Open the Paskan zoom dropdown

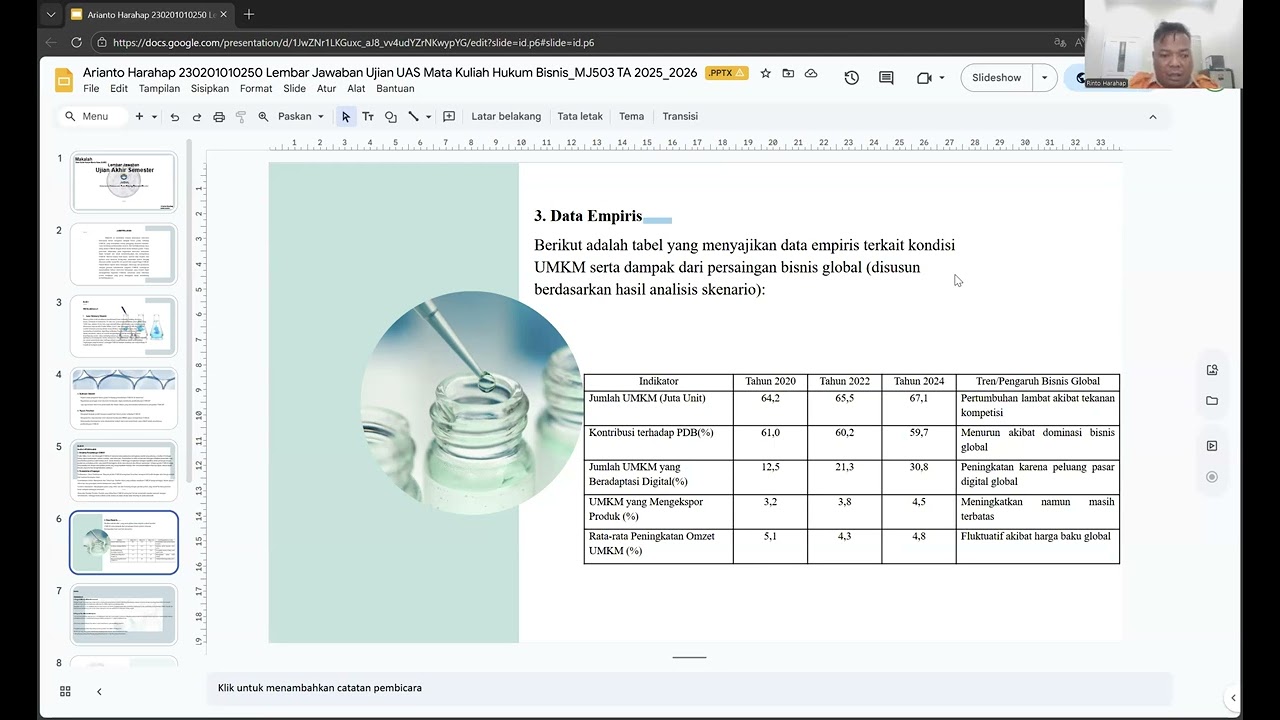tap(300, 117)
